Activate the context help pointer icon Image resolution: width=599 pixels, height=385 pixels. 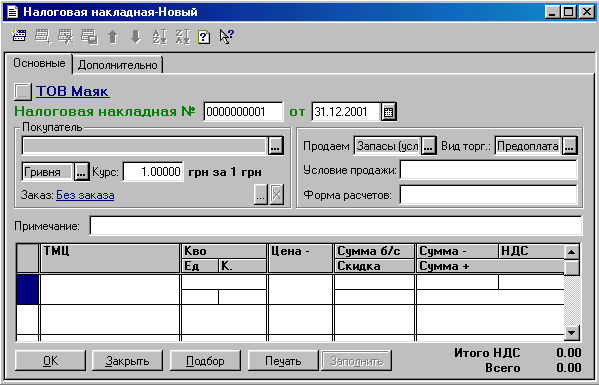click(227, 37)
